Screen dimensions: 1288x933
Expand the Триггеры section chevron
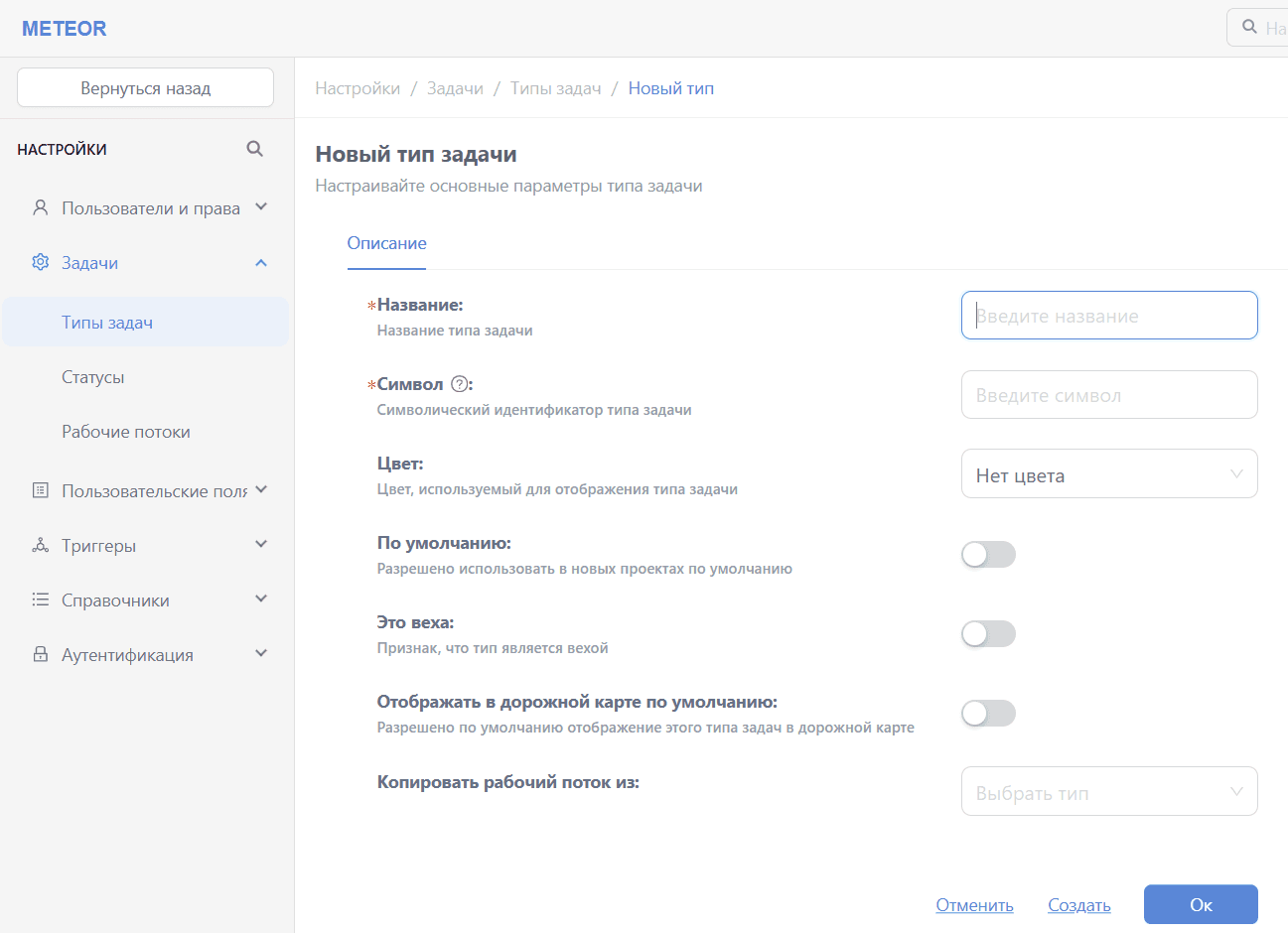click(261, 544)
